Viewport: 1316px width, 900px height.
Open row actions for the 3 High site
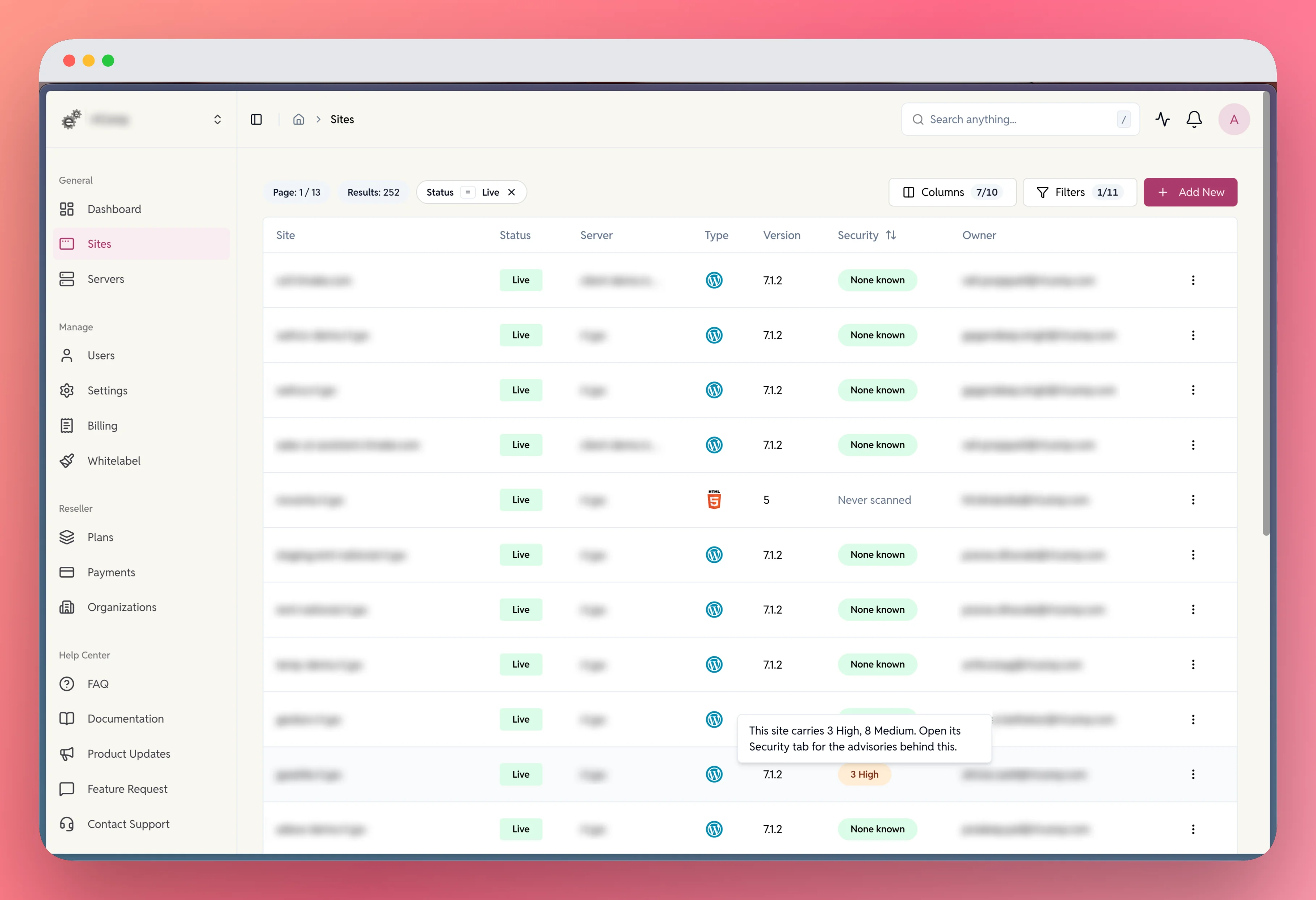[1193, 774]
